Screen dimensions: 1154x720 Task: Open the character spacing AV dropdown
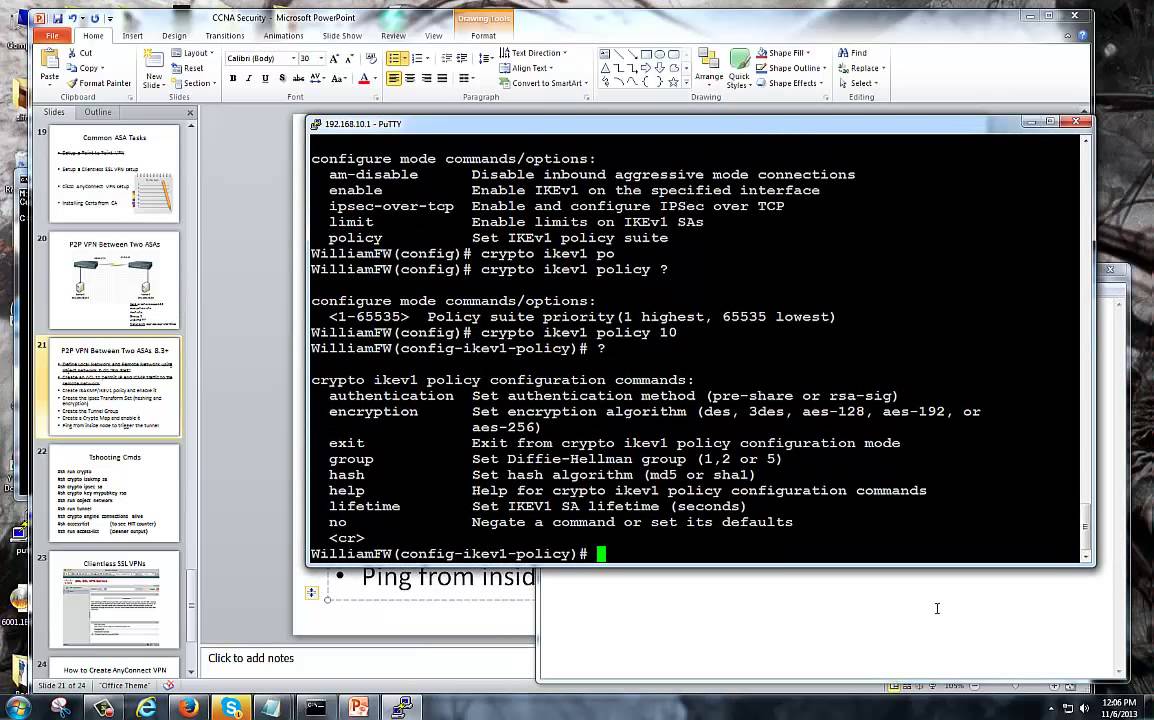[318, 78]
